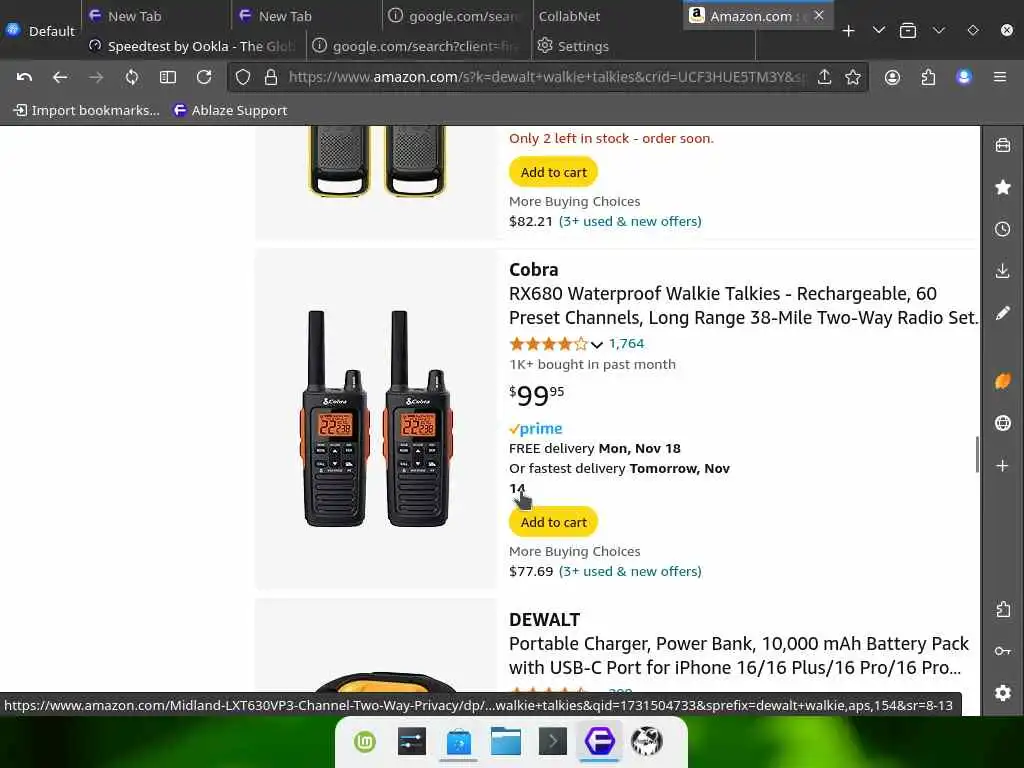The image size is (1024, 768).
Task: Expand the chevron next to workspaces icon
Action: pyautogui.click(x=938, y=31)
